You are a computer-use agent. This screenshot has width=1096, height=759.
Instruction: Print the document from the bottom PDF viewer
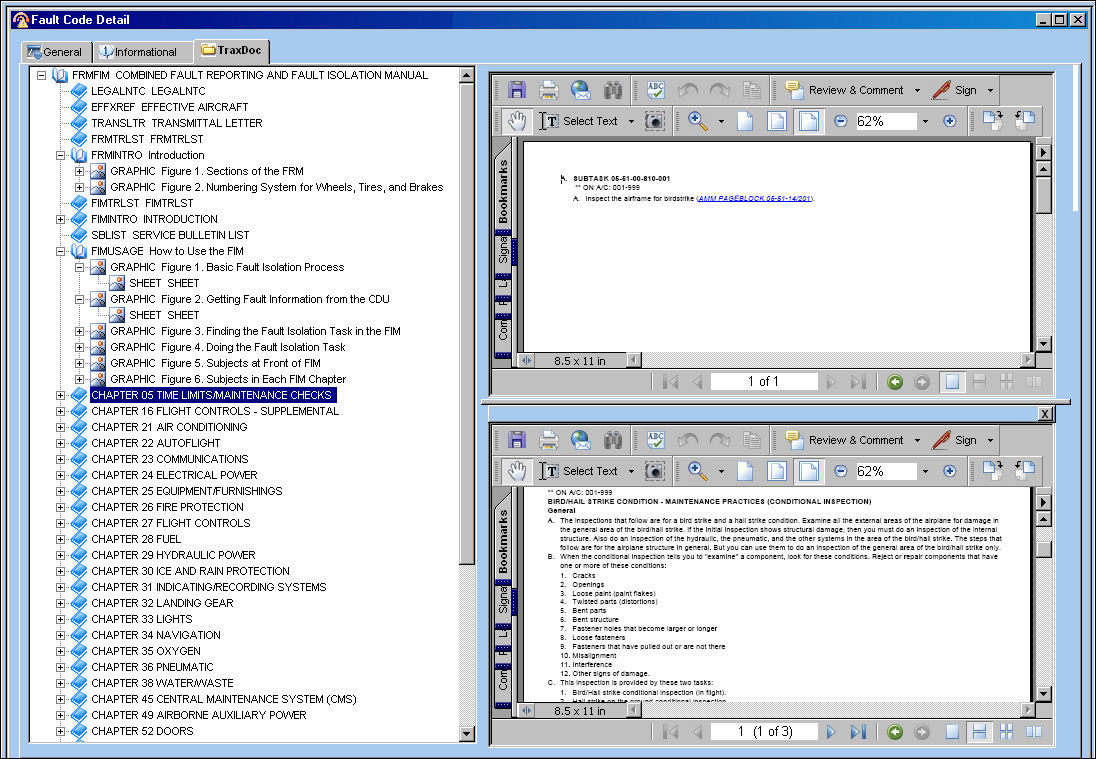(549, 440)
